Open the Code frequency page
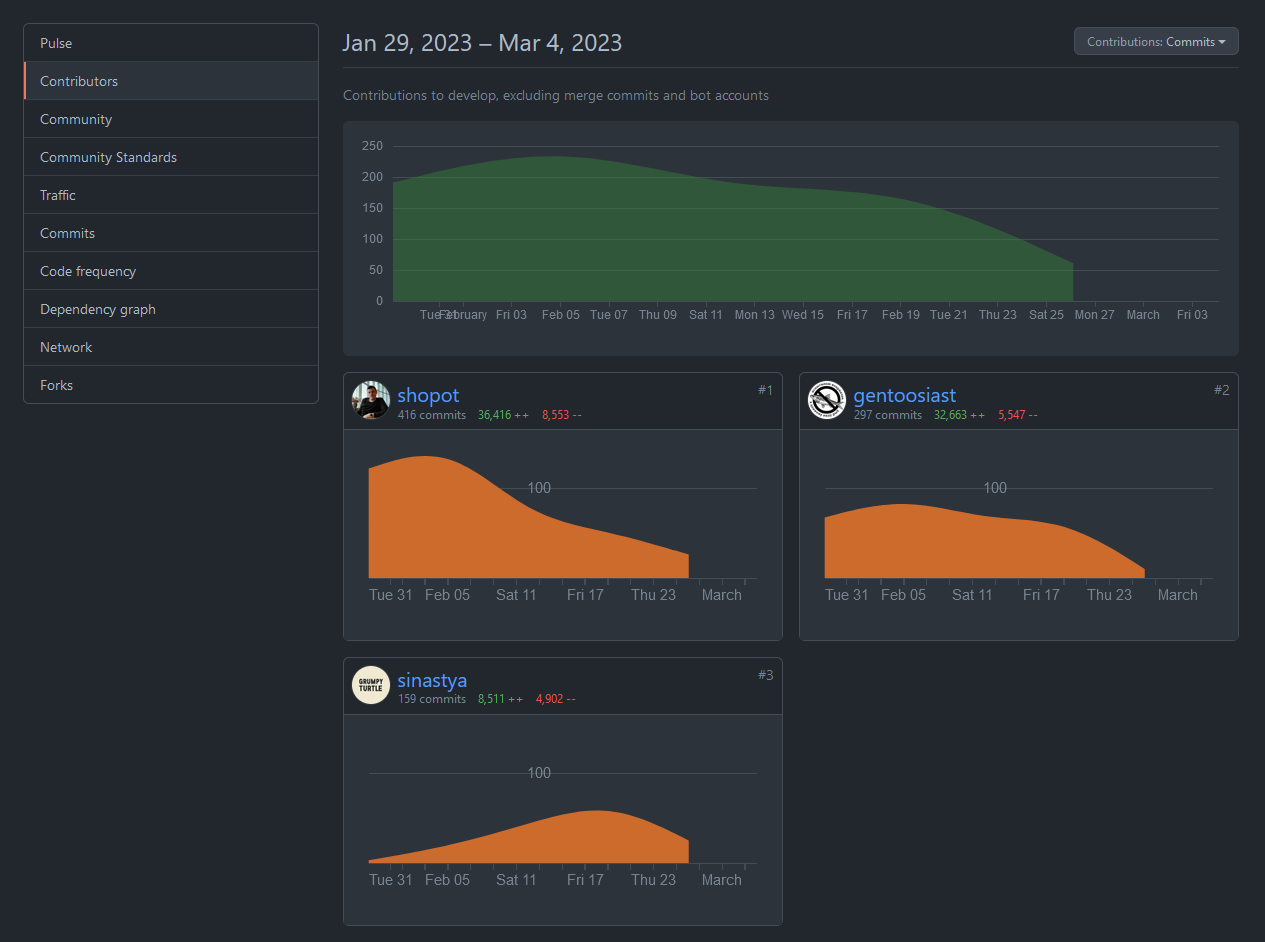Screen dimensions: 1265x942 click(88, 271)
